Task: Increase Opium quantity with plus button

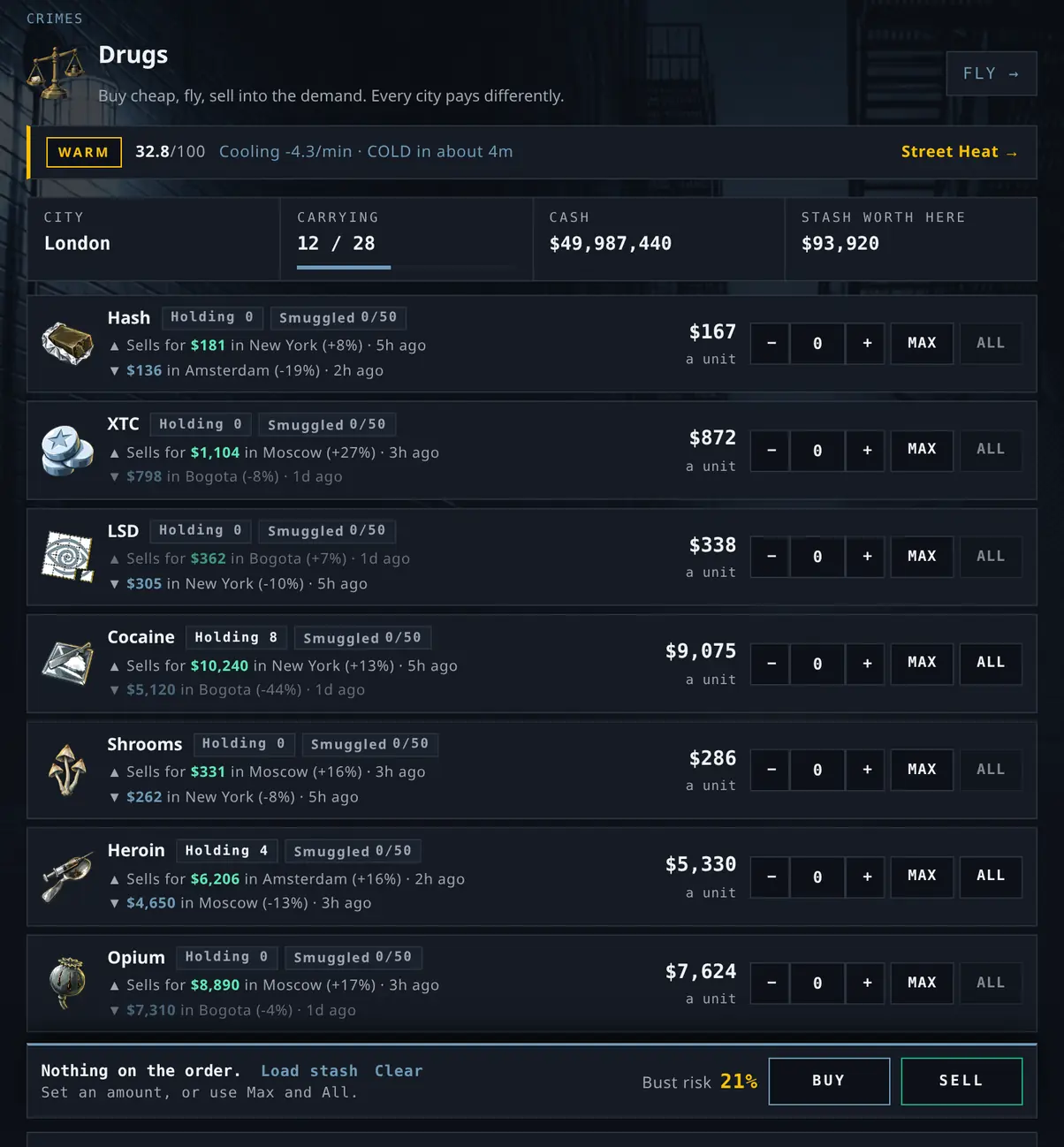Action: [x=867, y=983]
